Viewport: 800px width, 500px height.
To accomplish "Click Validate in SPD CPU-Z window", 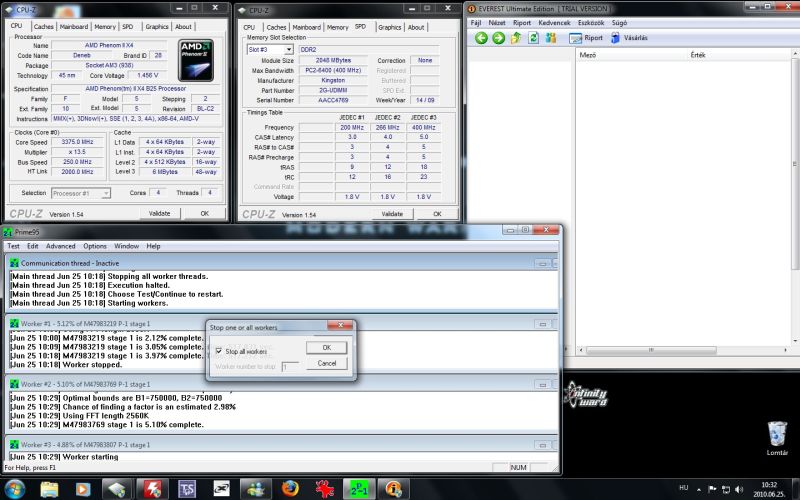I will tap(392, 214).
